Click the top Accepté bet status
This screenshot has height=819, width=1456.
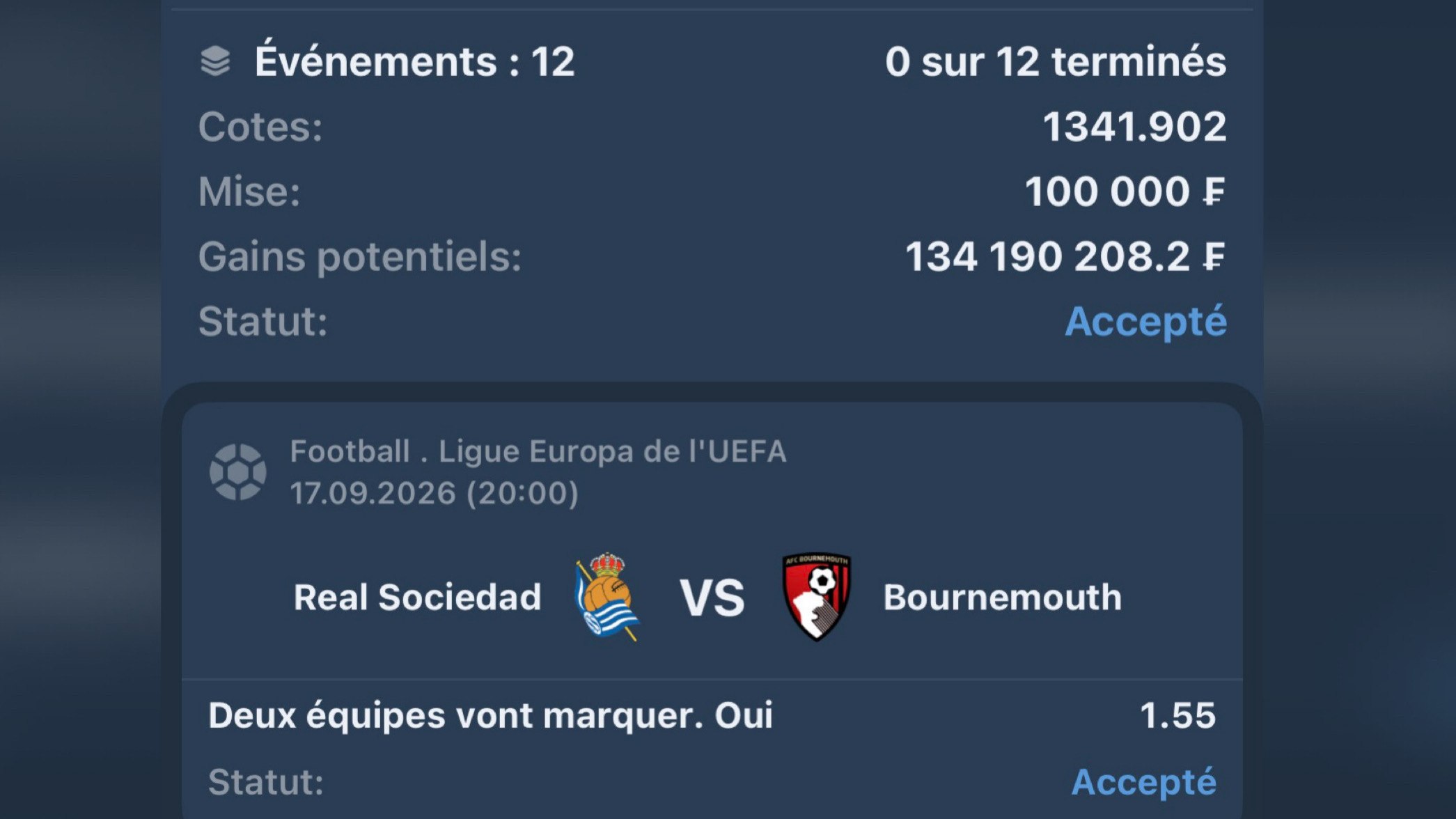(1146, 322)
